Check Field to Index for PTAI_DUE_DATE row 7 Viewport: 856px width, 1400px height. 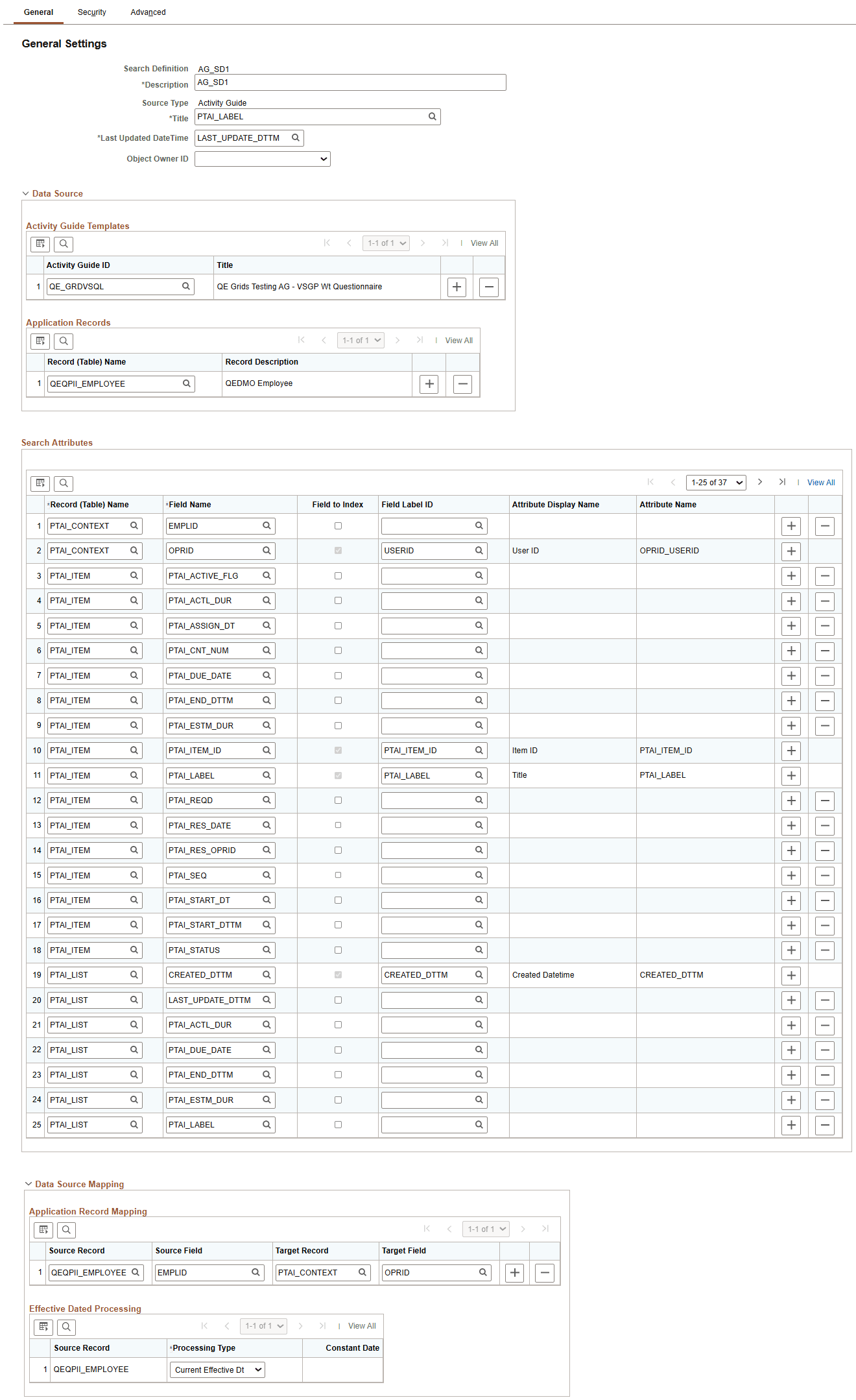tap(338, 675)
